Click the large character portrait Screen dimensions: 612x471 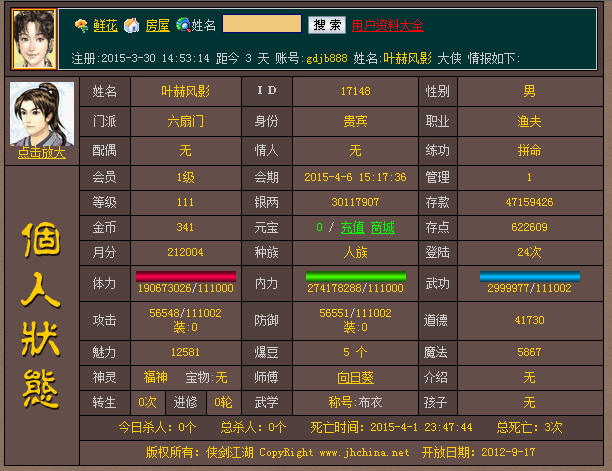[42, 114]
